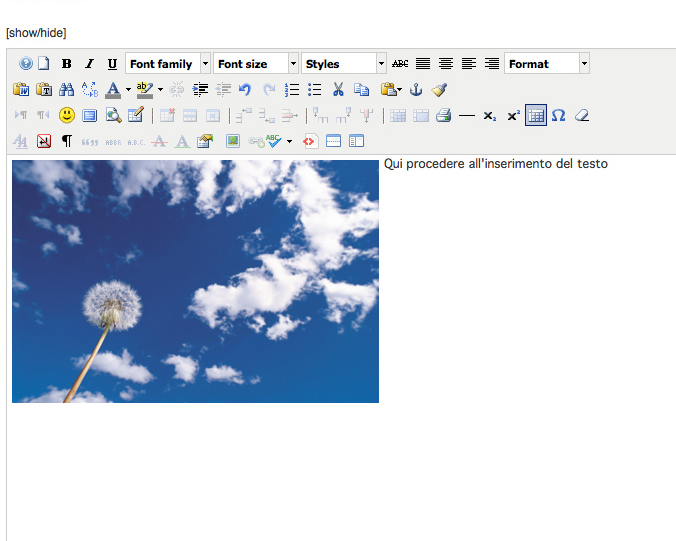Click the insert anchor icon

click(x=417, y=89)
